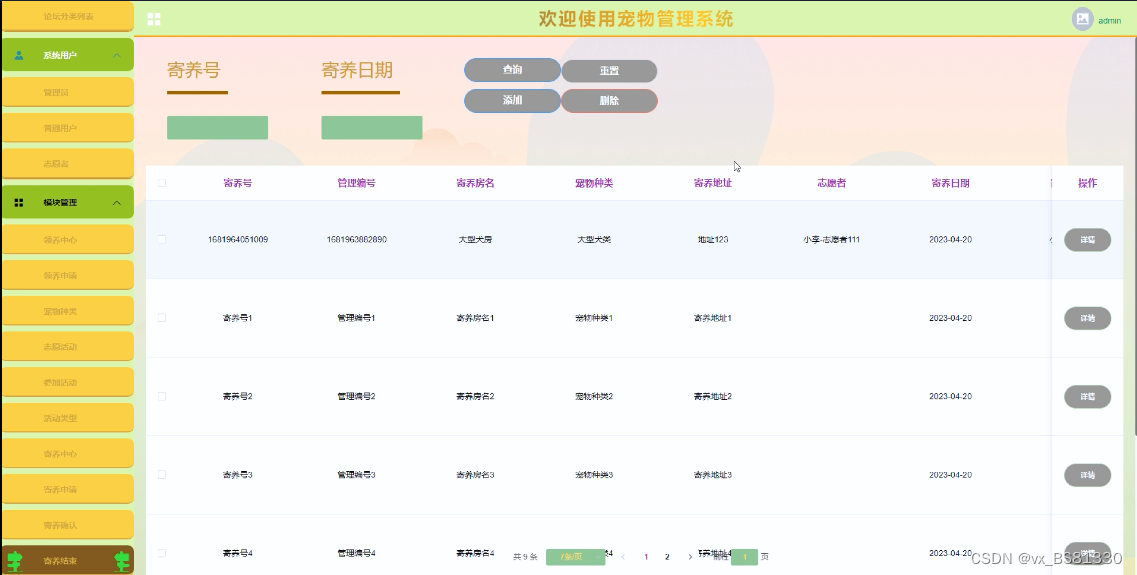
Task: Click the 宠物种类 column header
Action: click(594, 183)
